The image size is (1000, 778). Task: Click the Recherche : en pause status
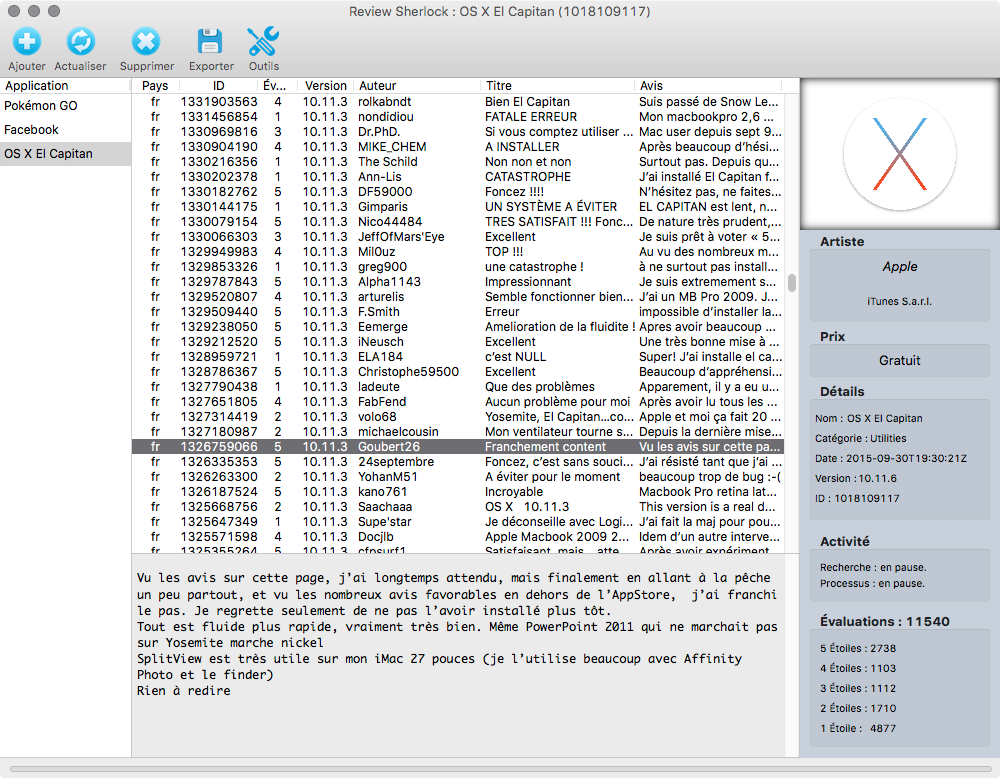click(x=873, y=568)
